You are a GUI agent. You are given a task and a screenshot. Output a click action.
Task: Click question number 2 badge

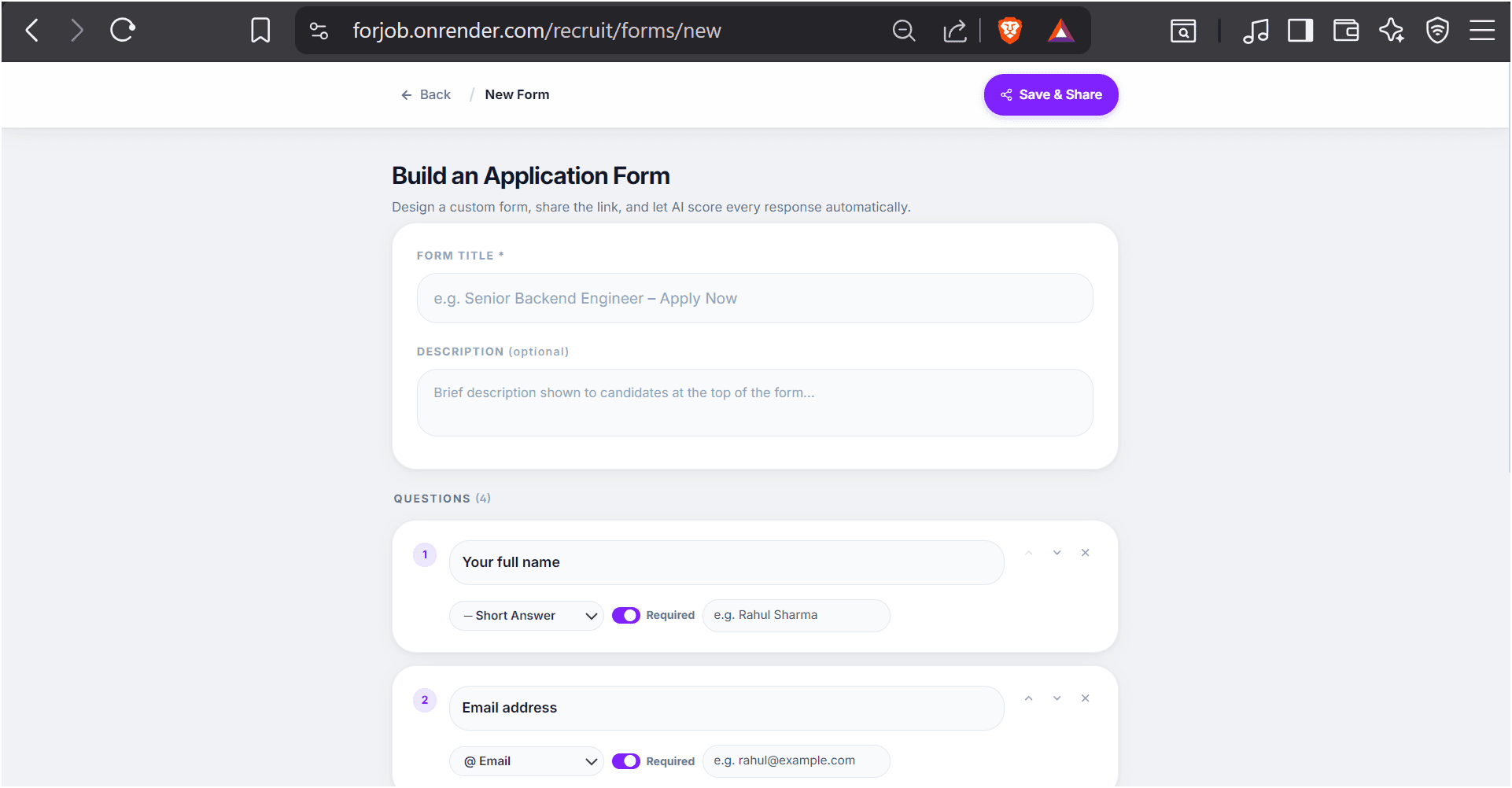pyautogui.click(x=425, y=700)
